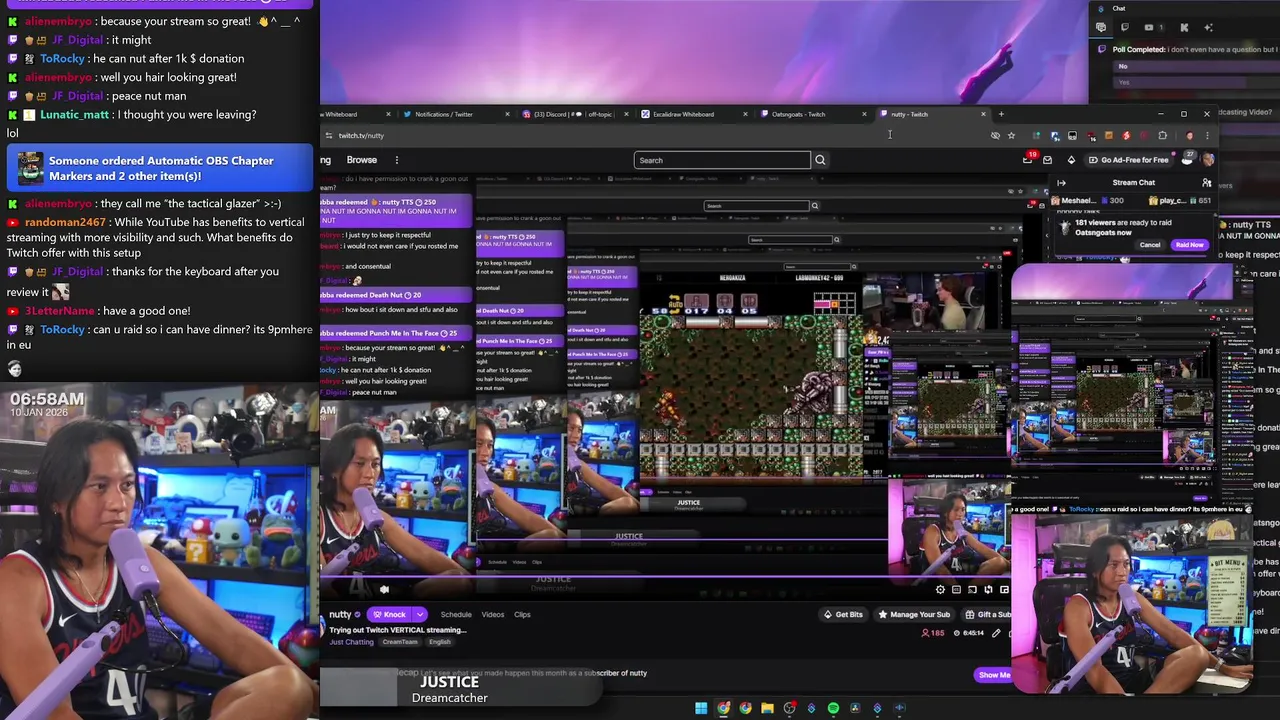This screenshot has width=1280, height=720.
Task: Click the purple Knock button
Action: tap(389, 614)
